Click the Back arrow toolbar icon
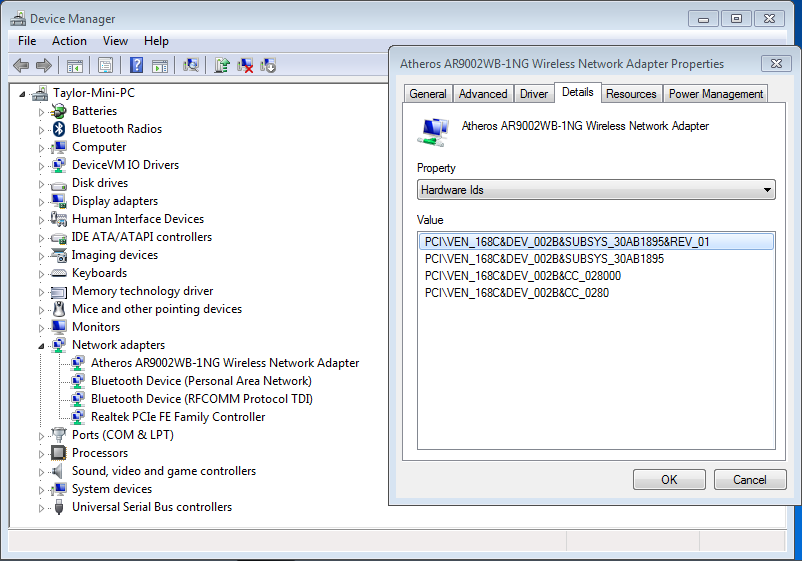 tap(21, 65)
